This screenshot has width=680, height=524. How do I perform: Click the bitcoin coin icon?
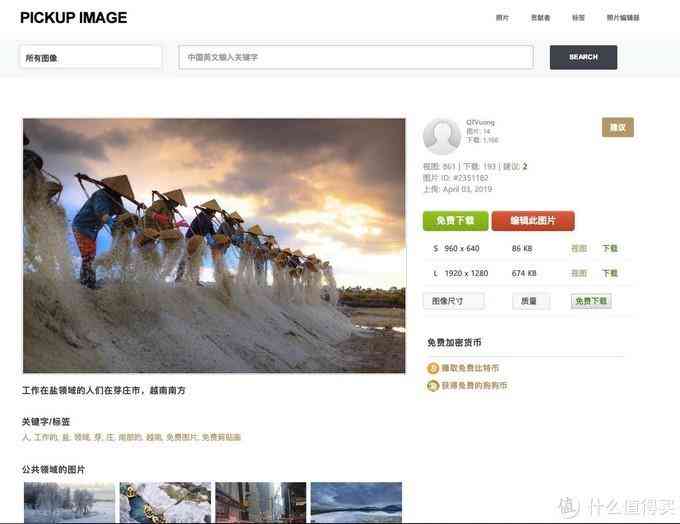433,368
